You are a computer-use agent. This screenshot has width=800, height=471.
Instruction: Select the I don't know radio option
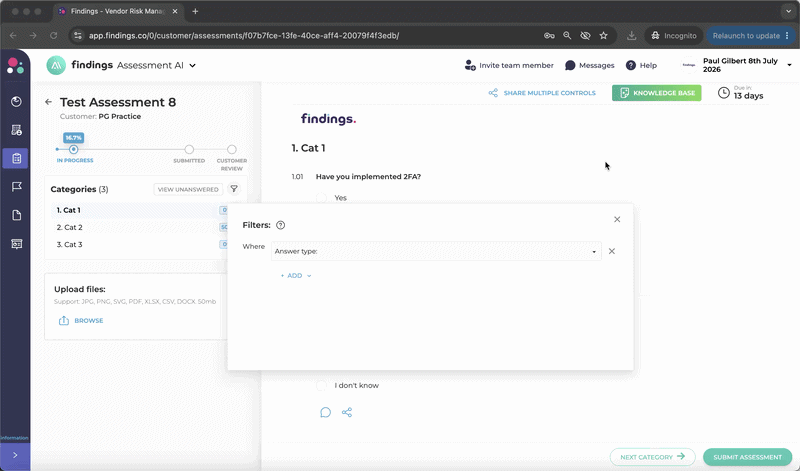(x=321, y=385)
